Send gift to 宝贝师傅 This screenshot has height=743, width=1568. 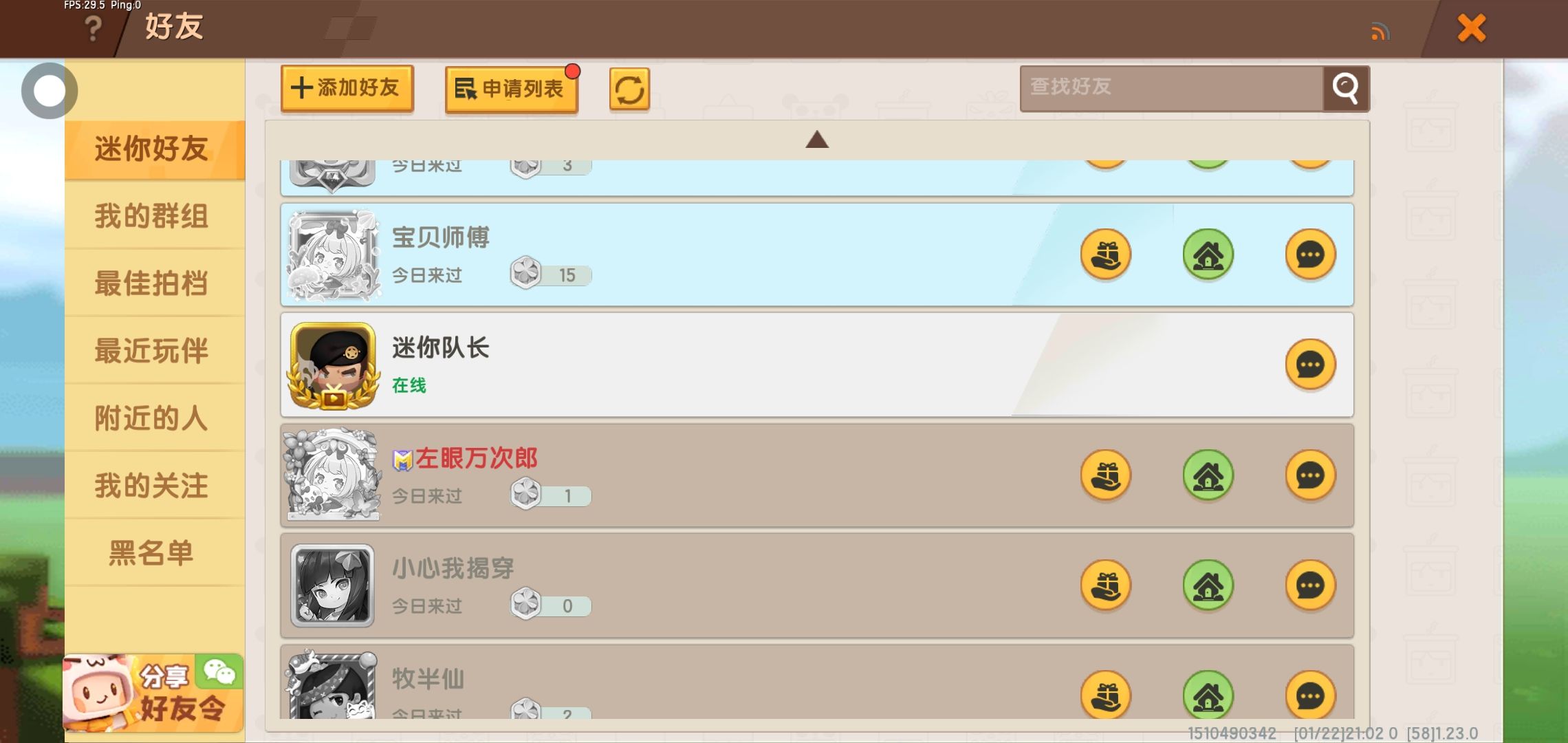pos(1105,255)
